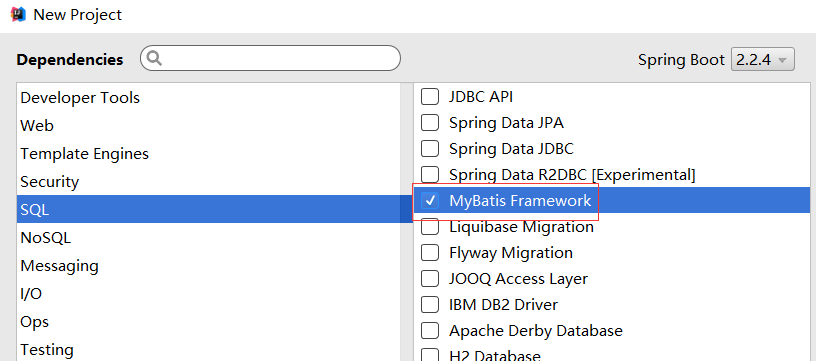Enable Spring Data R2DBC [Experimental]

[x=429, y=175]
